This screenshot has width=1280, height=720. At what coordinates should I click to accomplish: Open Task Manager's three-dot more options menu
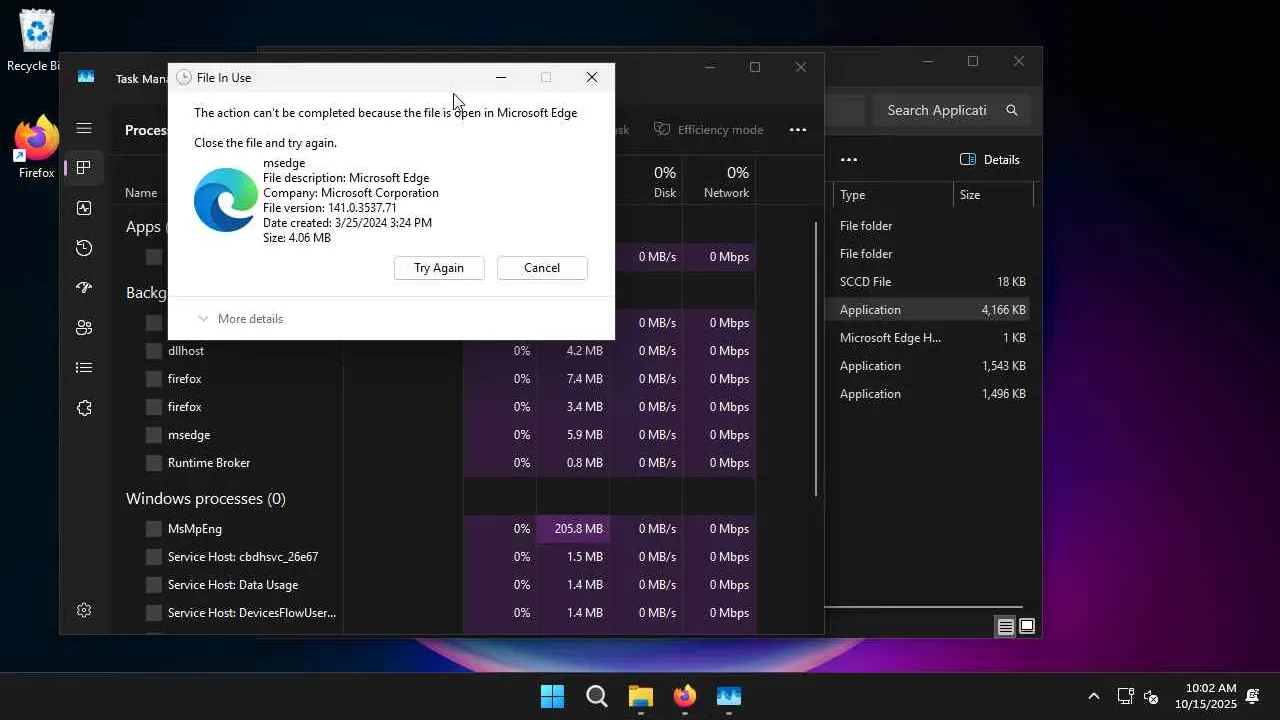[798, 130]
